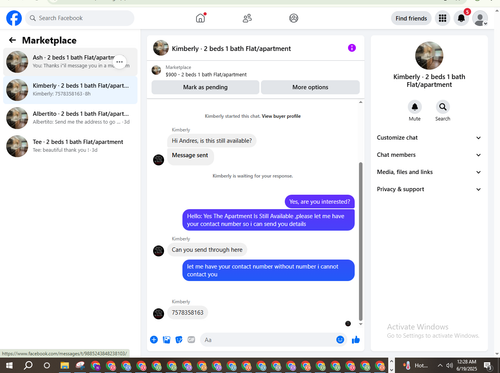The width and height of the screenshot is (500, 373).
Task: Expand Customize chat section
Action: [x=429, y=138]
